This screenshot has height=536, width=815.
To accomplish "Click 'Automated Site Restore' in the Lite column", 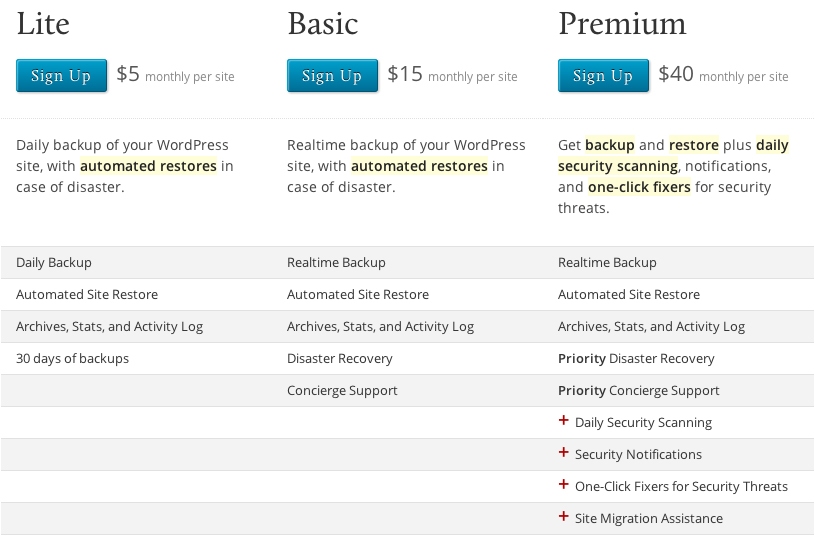I will pos(87,295).
